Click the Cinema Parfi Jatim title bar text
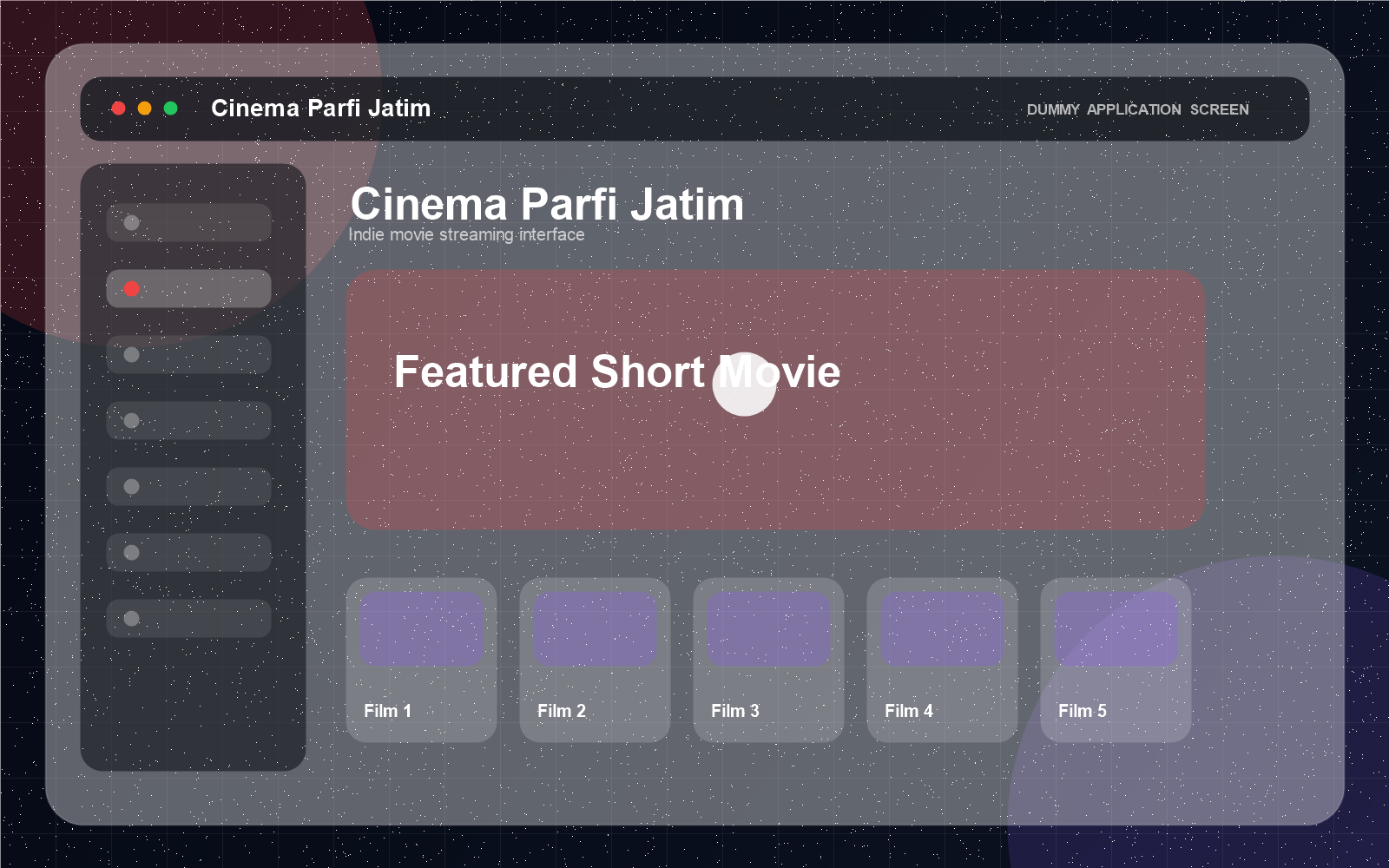The image size is (1389, 868). 320,108
